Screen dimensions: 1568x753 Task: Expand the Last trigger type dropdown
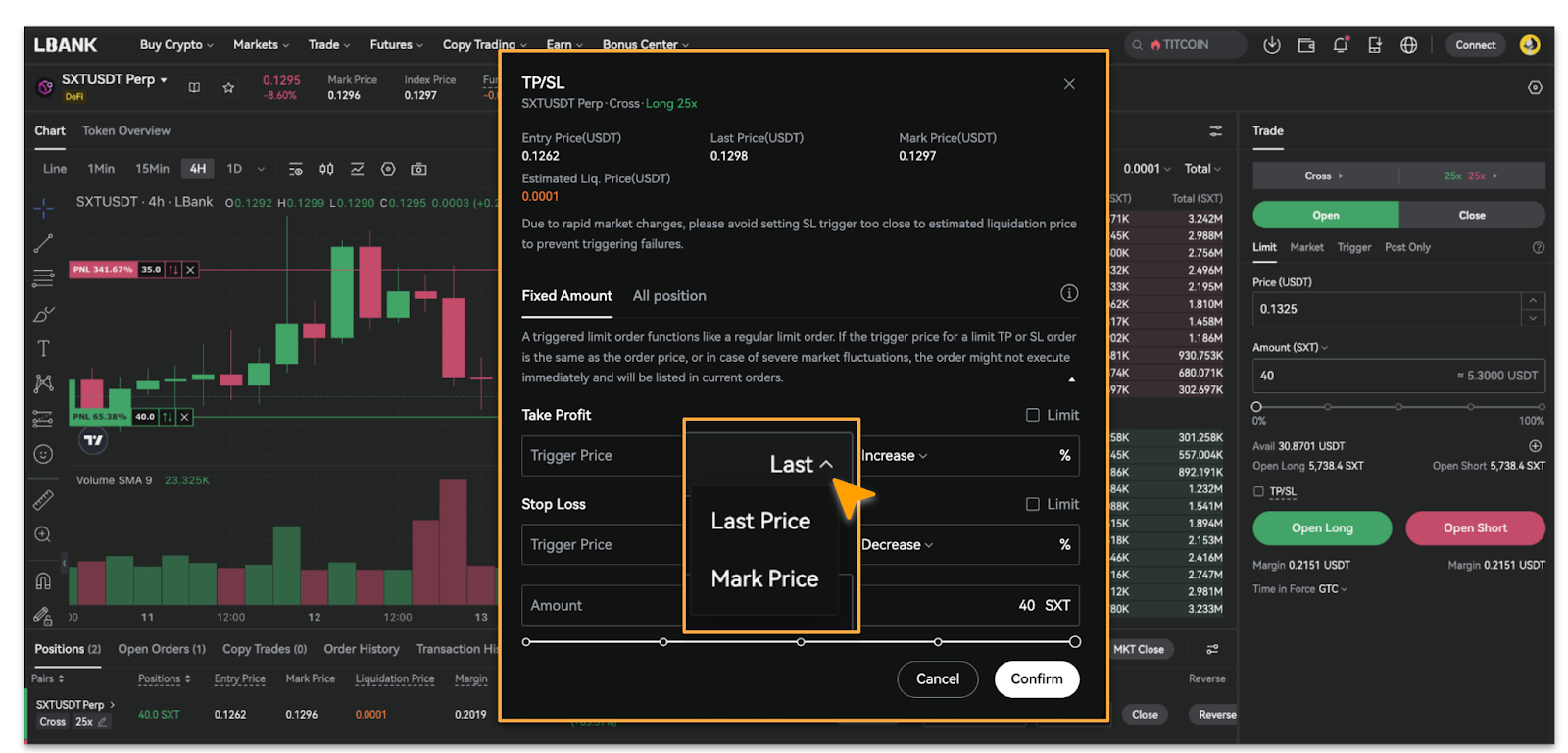click(x=802, y=464)
